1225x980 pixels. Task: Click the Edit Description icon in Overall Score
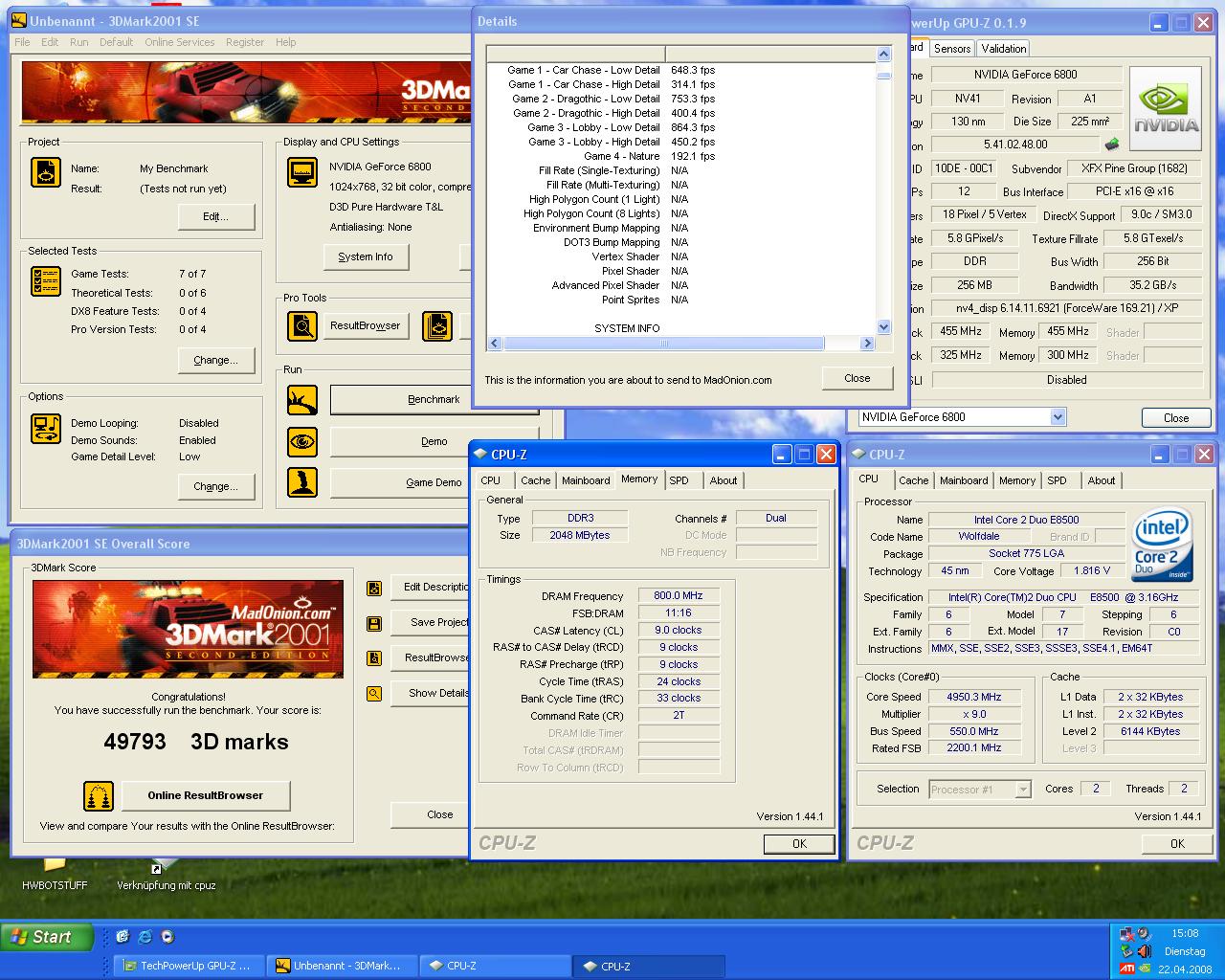pos(374,588)
